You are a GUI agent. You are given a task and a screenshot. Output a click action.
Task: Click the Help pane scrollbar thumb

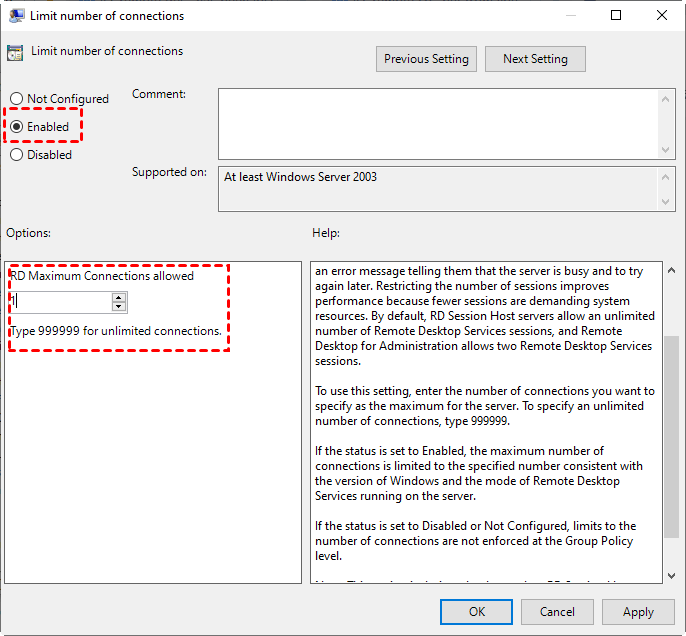click(x=671, y=437)
